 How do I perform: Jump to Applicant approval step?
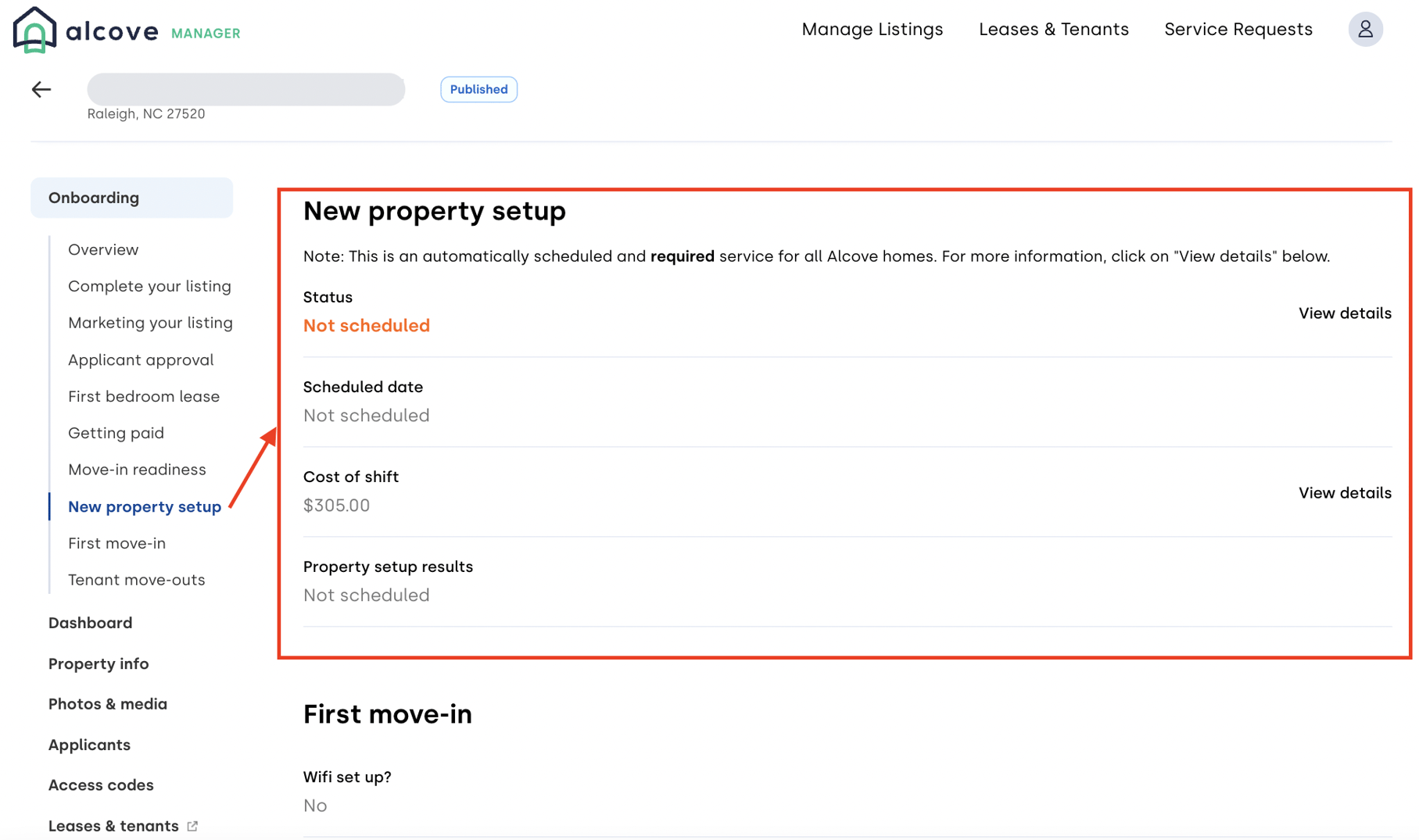141,360
